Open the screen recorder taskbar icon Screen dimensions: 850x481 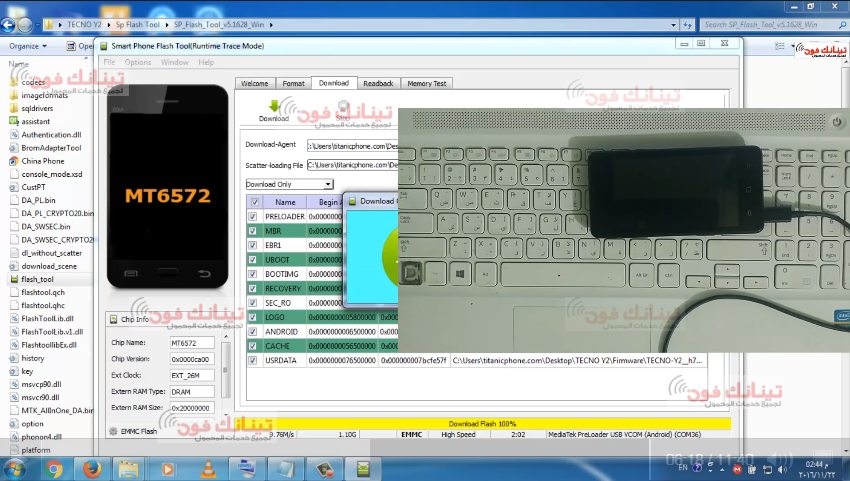[x=325, y=469]
